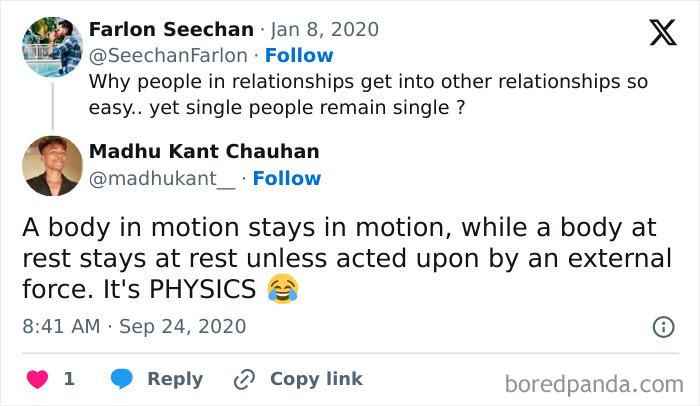Viewport: 700px width, 406px height.
Task: Open Farlon Seechan's profile picture
Action: [52, 47]
